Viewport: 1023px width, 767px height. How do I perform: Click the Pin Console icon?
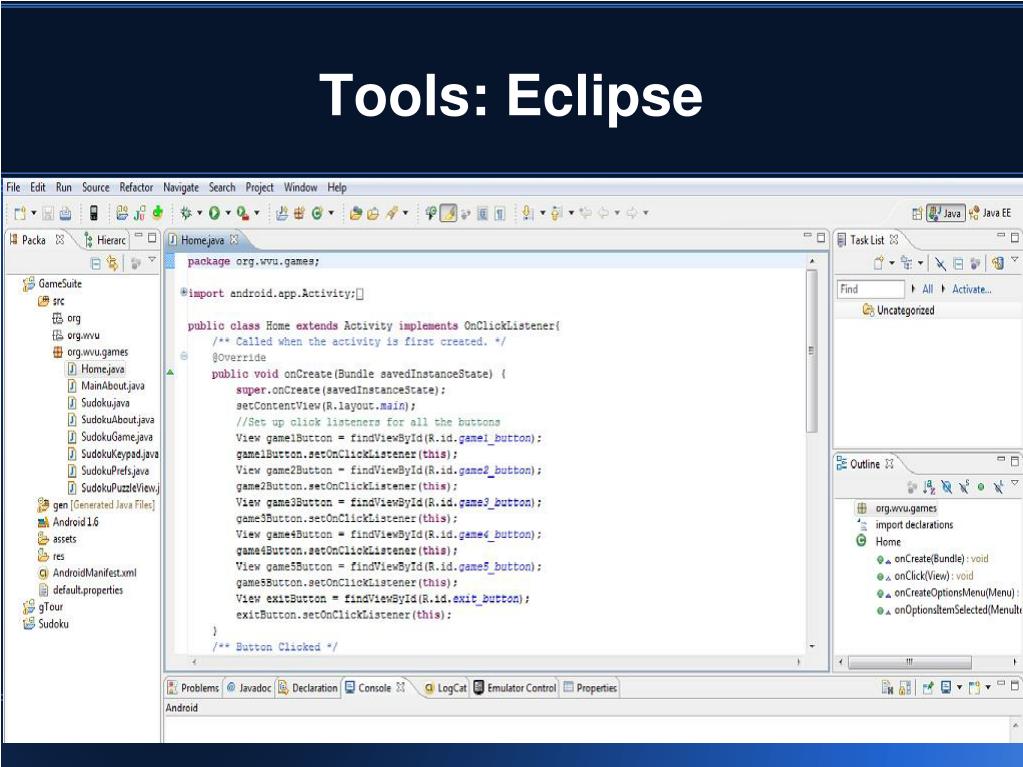pyautogui.click(x=928, y=687)
